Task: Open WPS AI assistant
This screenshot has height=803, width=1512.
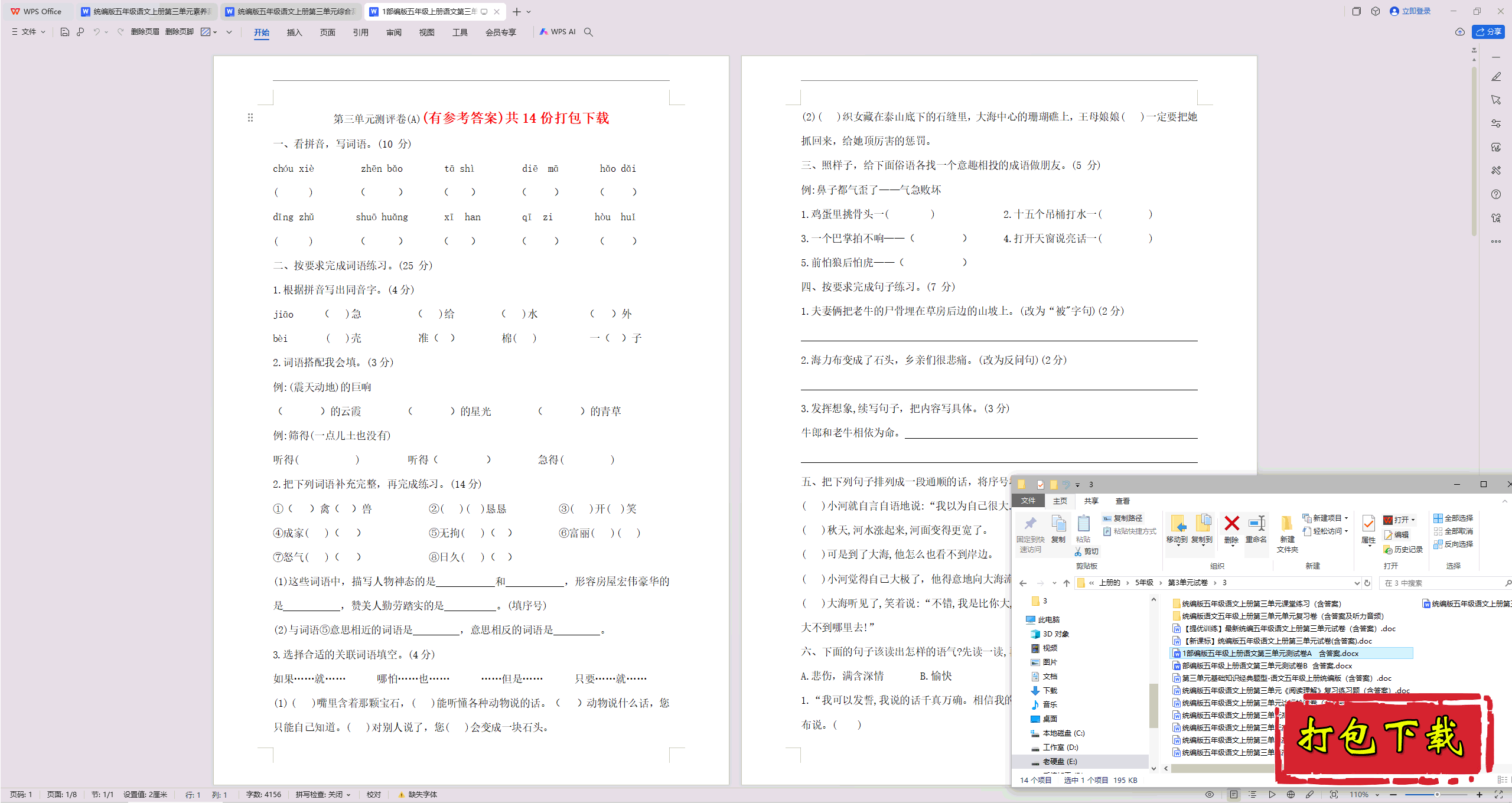Action: 558,32
